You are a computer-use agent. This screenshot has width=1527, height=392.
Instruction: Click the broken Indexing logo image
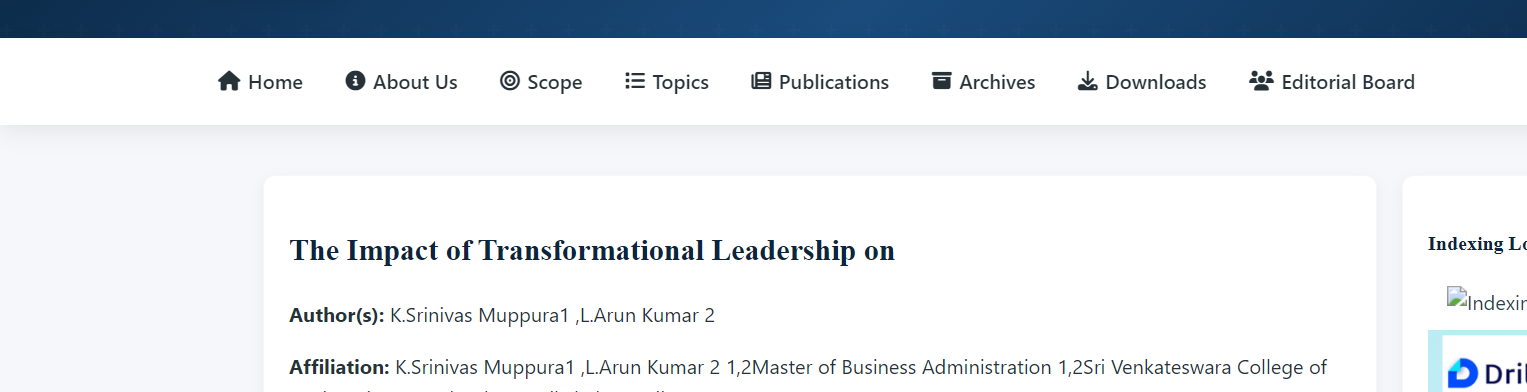pyautogui.click(x=1486, y=304)
